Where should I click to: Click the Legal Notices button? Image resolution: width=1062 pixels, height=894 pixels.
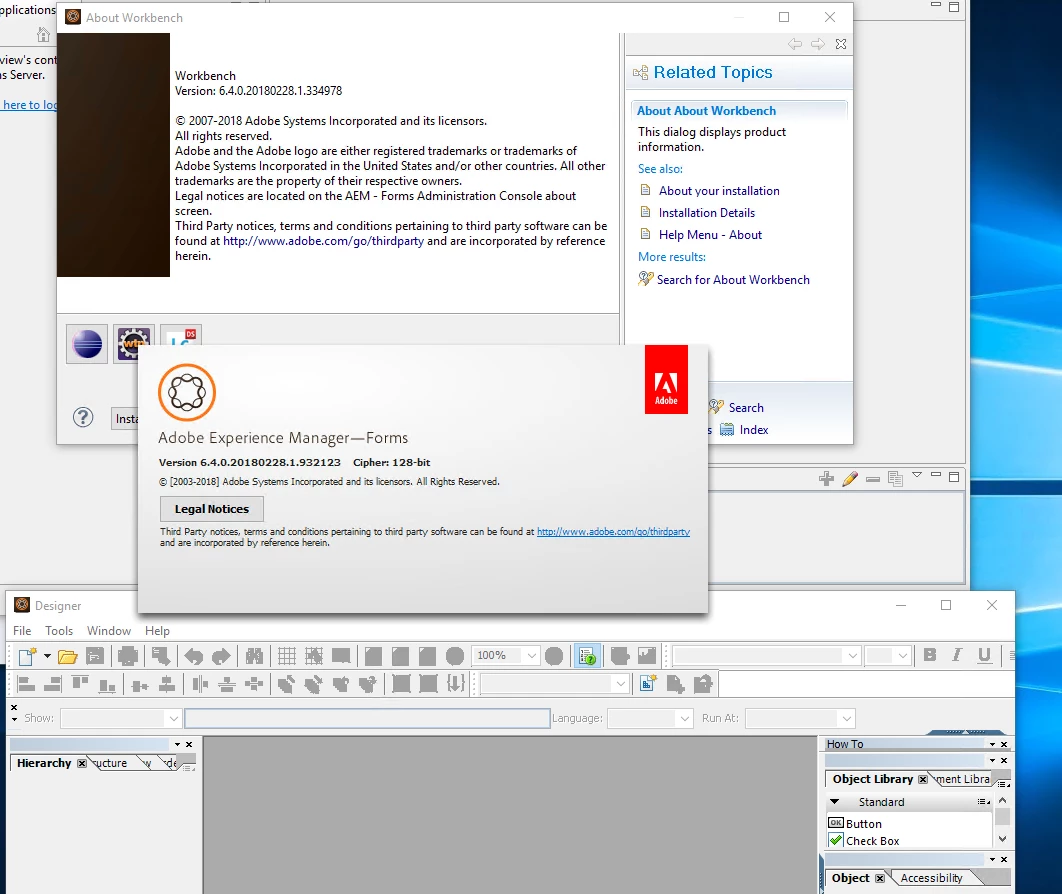(212, 509)
